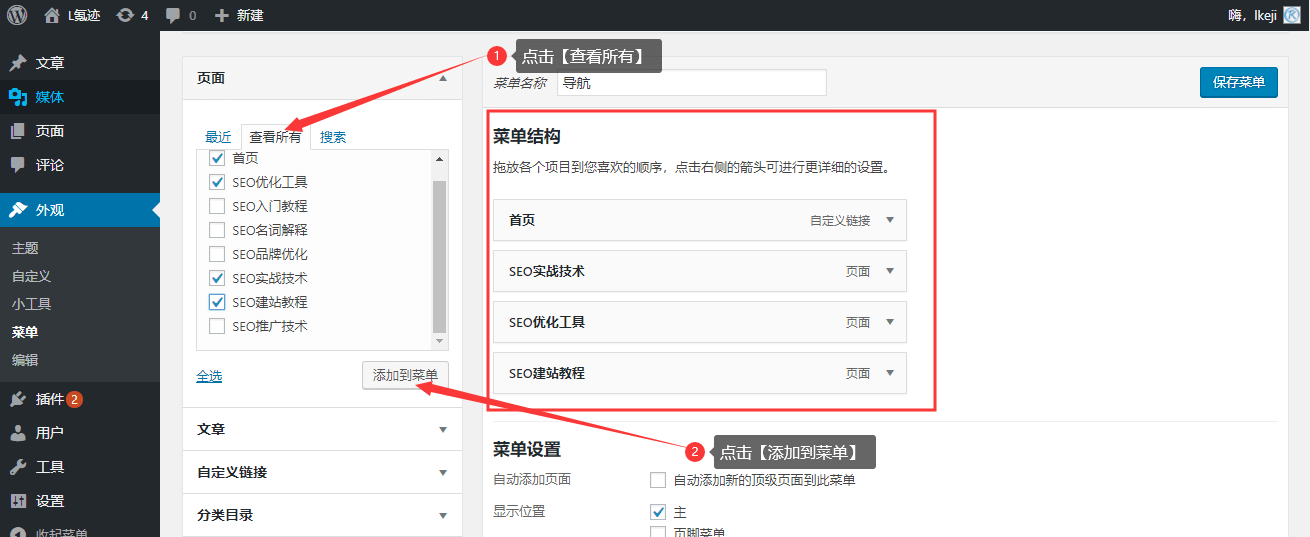Open the comments bubble icon in admin bar

174,15
